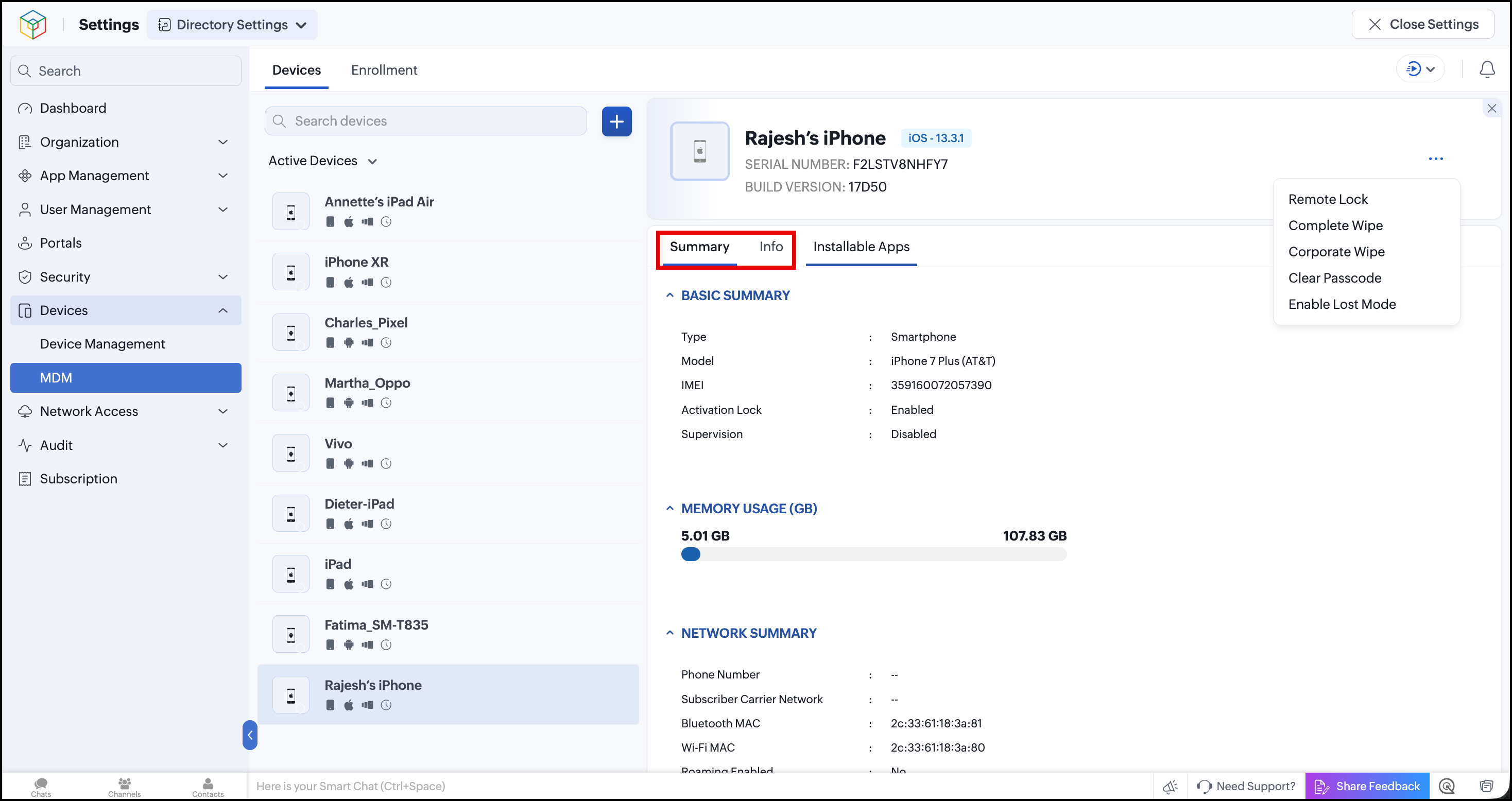Choose Complete Wipe from the actions menu
Image resolution: width=1512 pixels, height=801 pixels.
pos(1335,225)
